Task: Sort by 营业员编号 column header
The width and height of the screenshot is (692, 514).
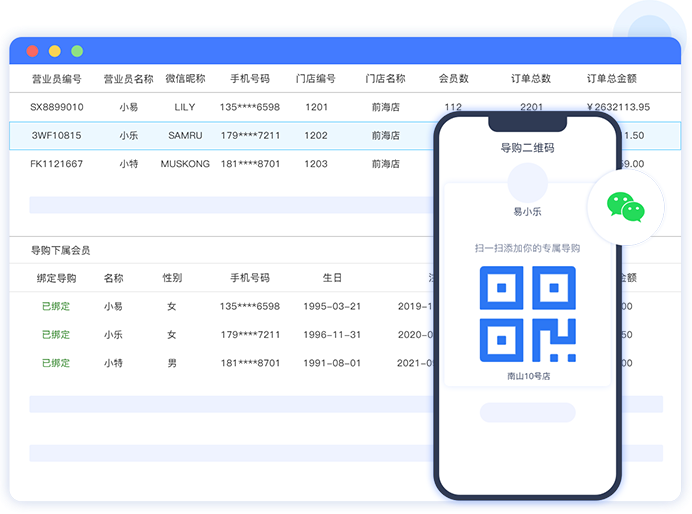Action: click(x=56, y=79)
